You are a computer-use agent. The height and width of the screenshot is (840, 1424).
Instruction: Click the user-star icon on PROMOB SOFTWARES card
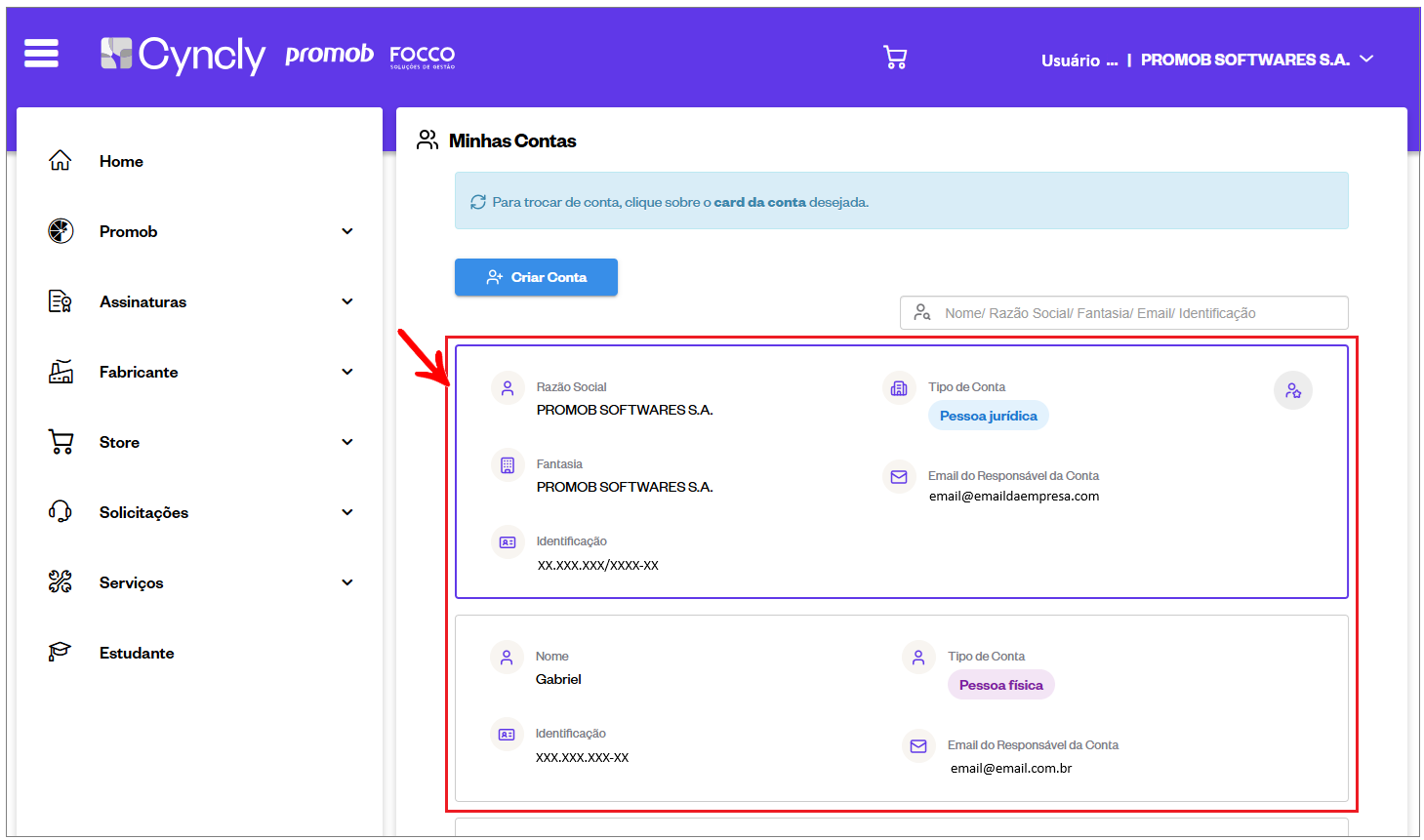(x=1293, y=391)
